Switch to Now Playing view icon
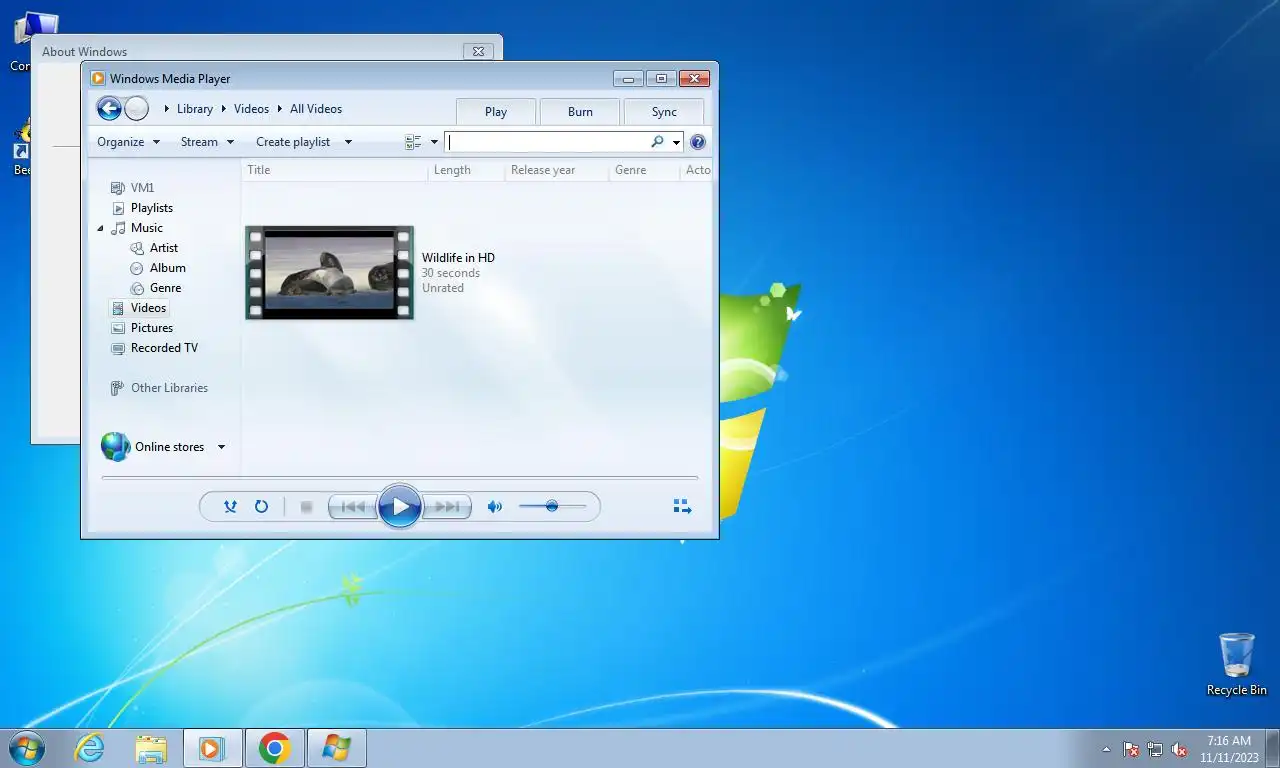 pos(682,507)
